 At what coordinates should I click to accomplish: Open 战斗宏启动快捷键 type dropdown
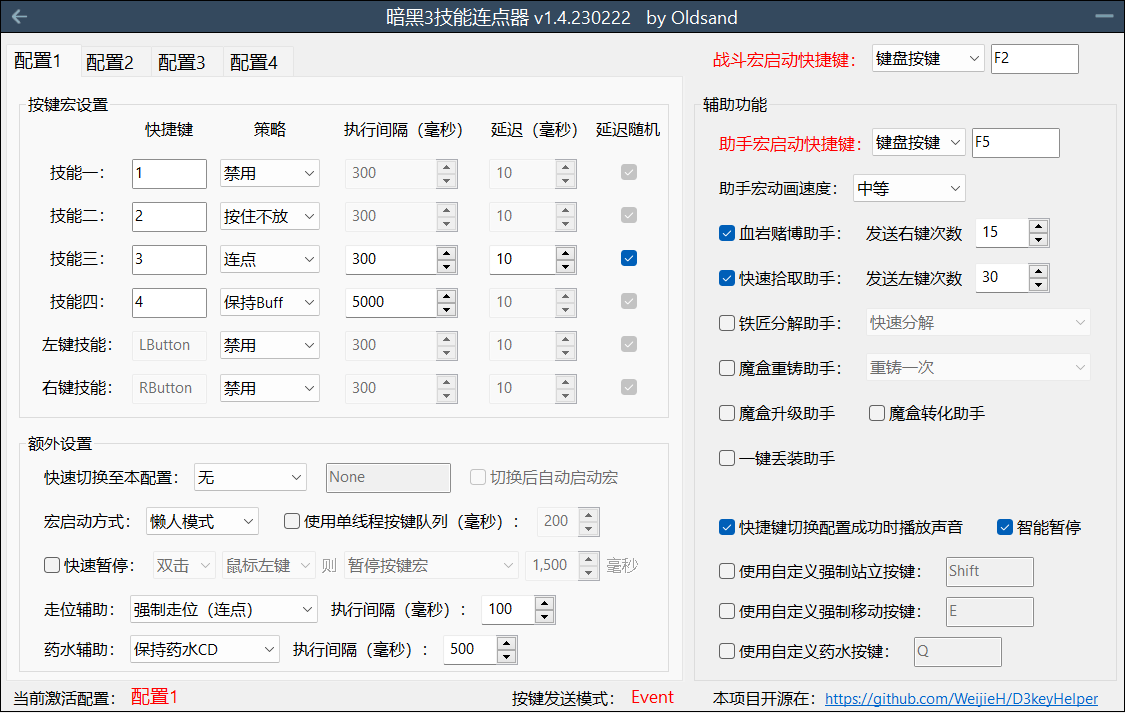tap(928, 59)
